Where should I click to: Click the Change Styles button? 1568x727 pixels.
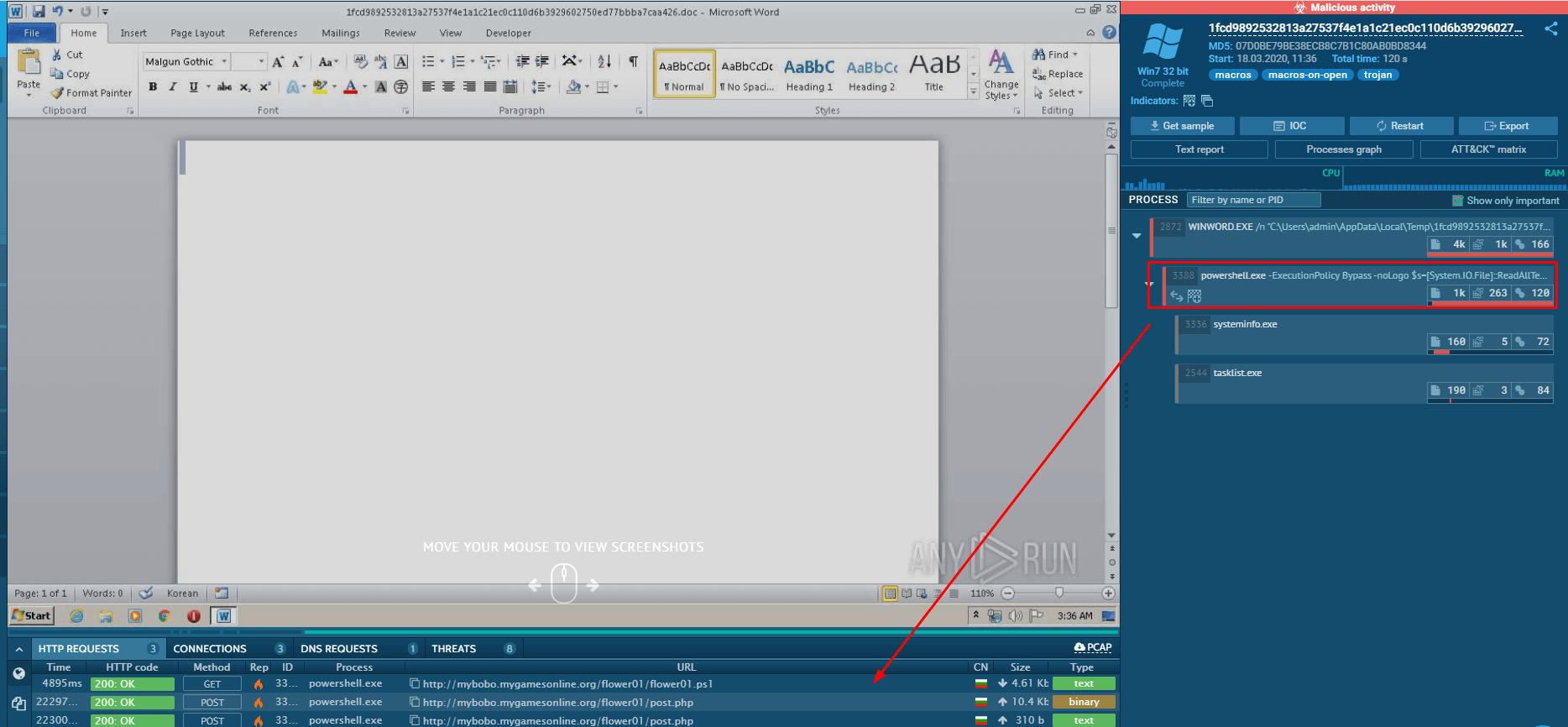[1001, 75]
